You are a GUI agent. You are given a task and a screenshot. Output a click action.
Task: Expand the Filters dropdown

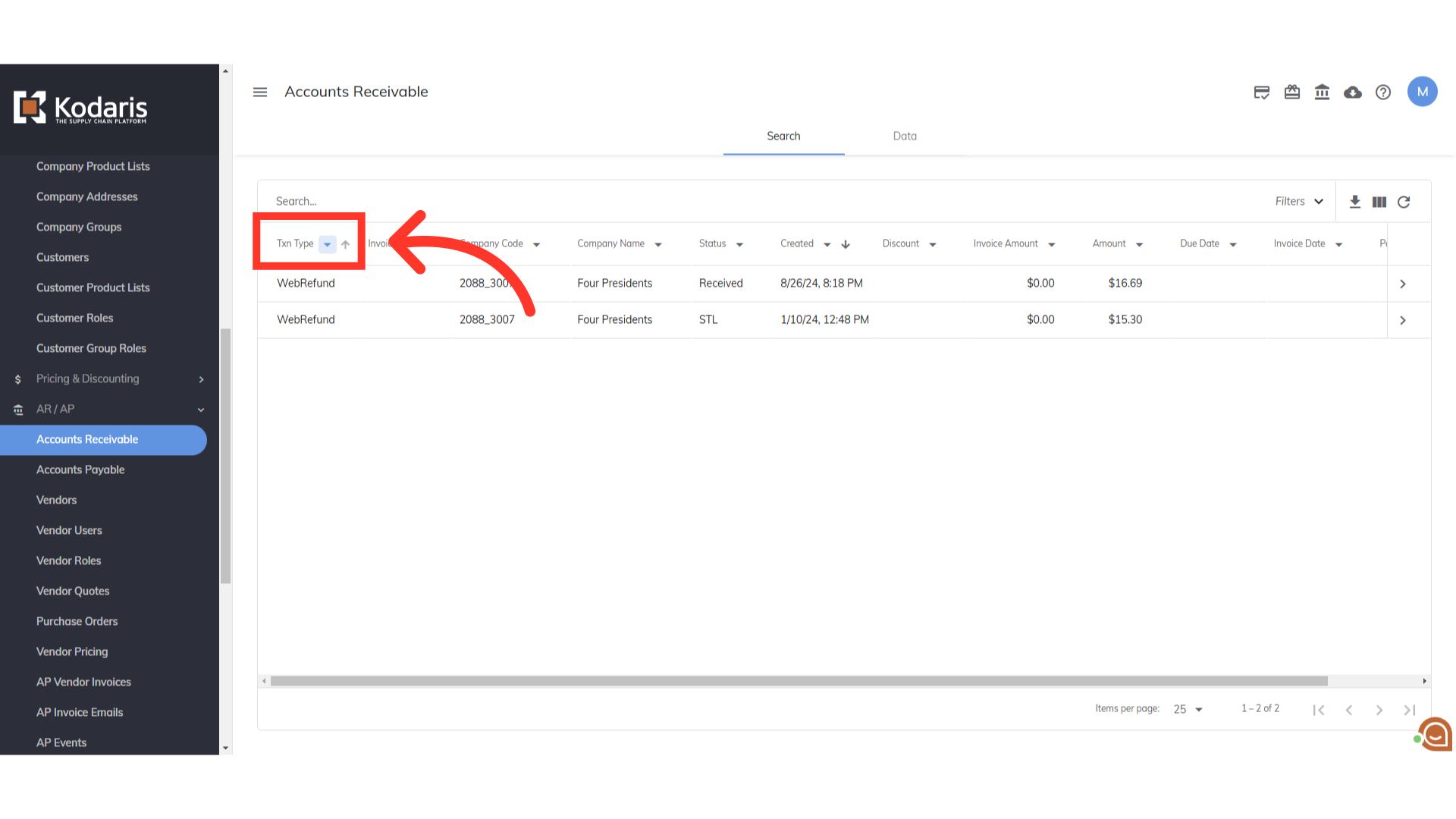click(1299, 201)
